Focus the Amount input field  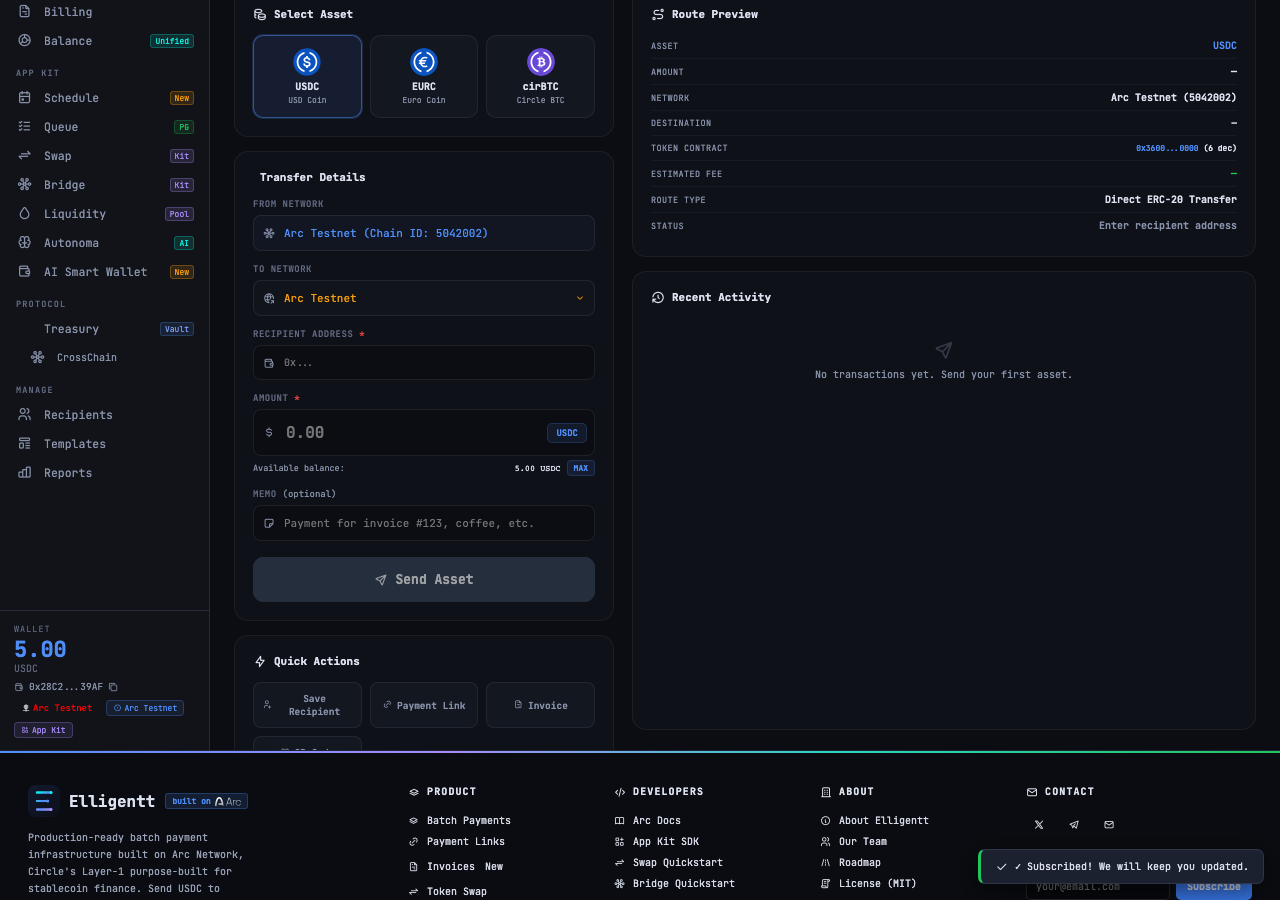tap(424, 433)
